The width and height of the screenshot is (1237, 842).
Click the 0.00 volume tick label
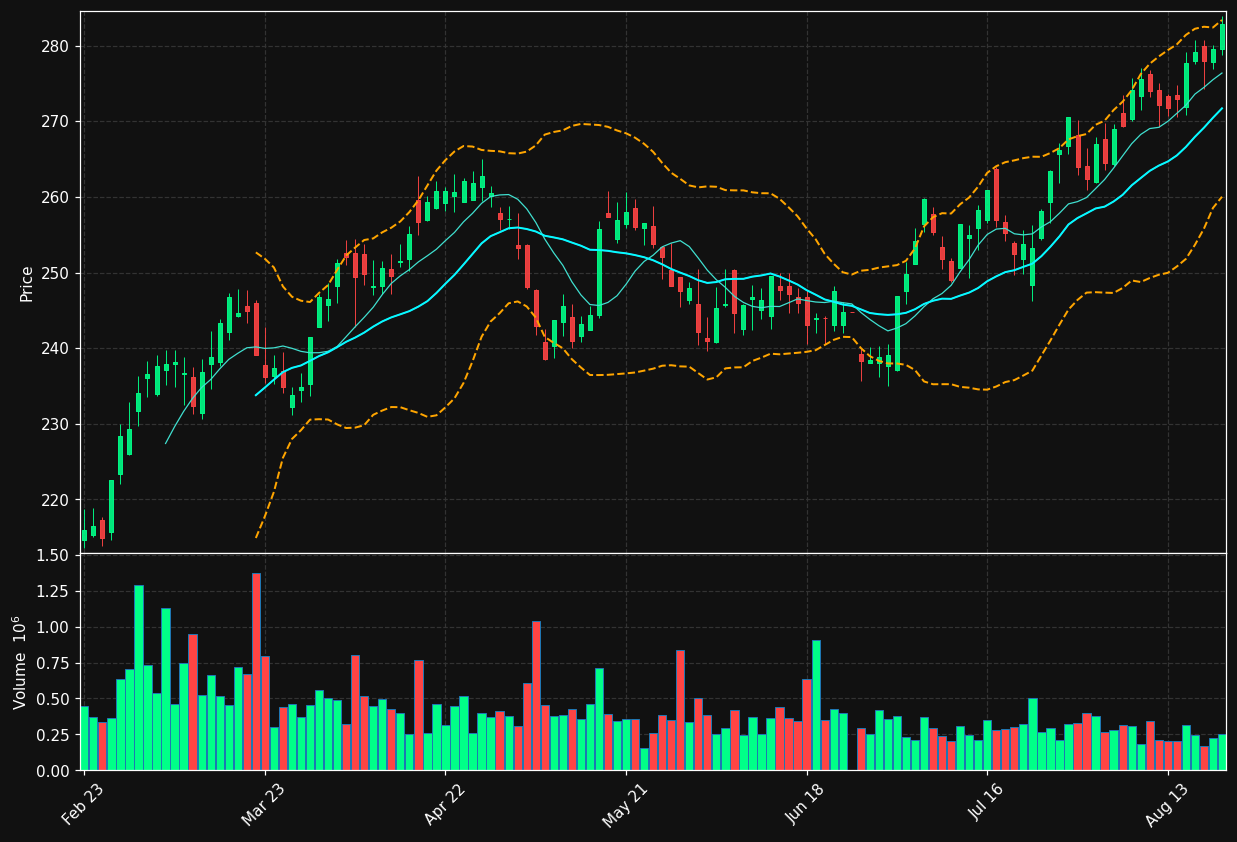coord(53,771)
